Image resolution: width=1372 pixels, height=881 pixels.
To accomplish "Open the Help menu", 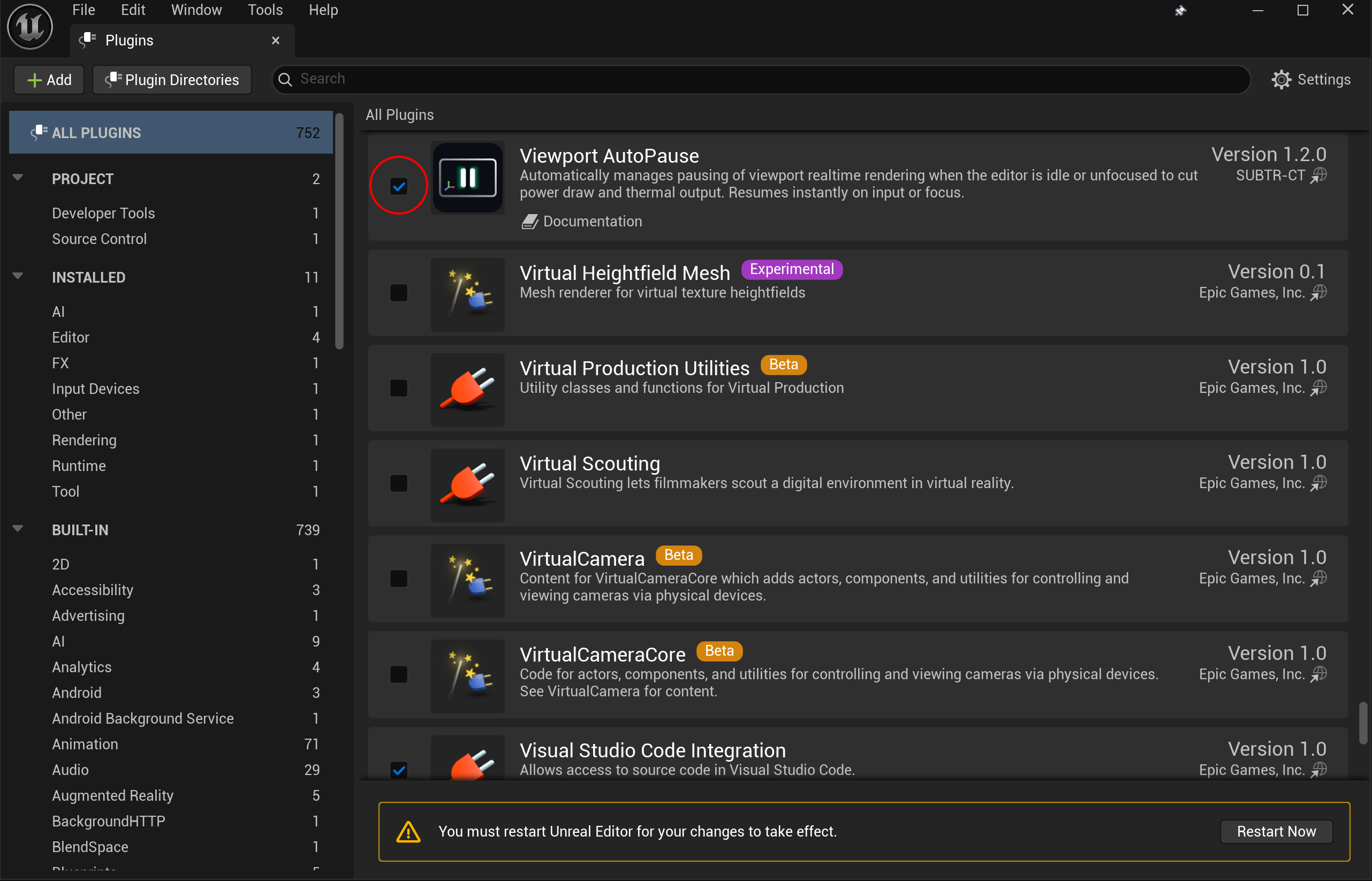I will pos(323,10).
